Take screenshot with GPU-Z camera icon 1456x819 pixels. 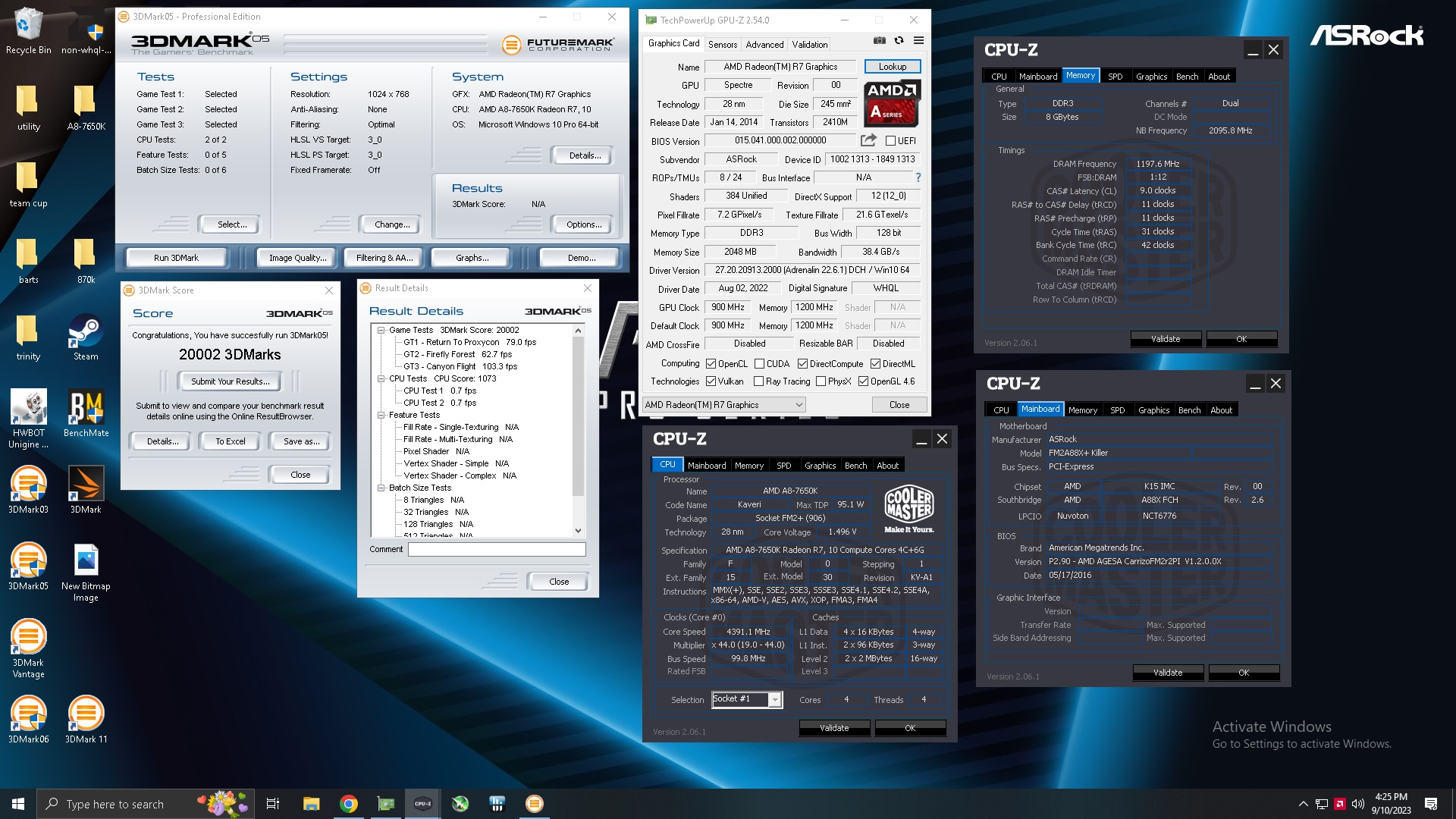click(879, 41)
